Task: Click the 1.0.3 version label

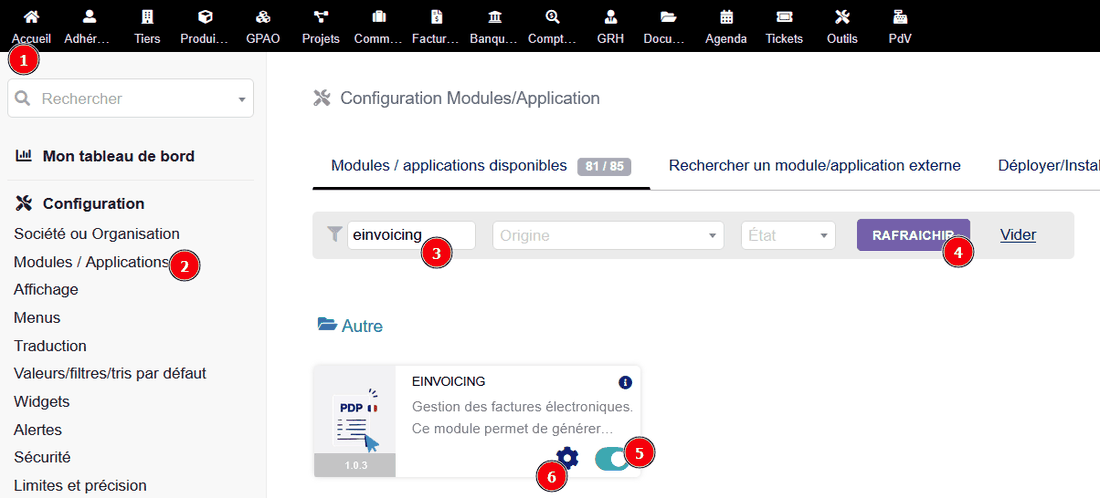Action: point(354,465)
